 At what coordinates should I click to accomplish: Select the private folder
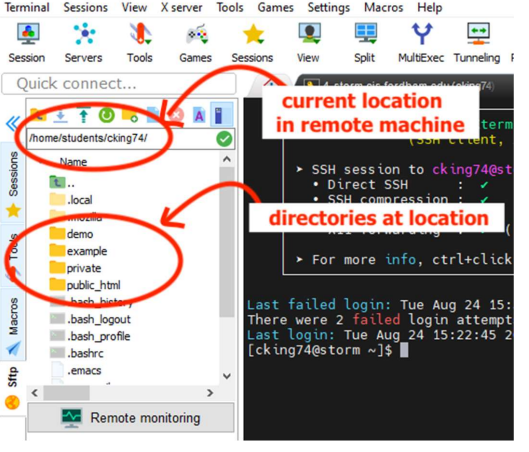pyautogui.click(x=76, y=268)
